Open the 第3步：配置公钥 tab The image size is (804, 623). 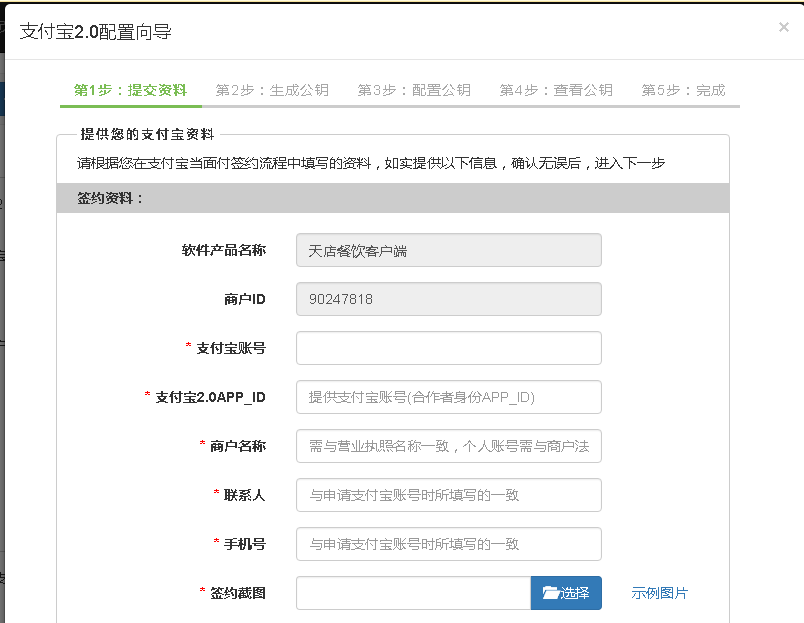(x=414, y=90)
